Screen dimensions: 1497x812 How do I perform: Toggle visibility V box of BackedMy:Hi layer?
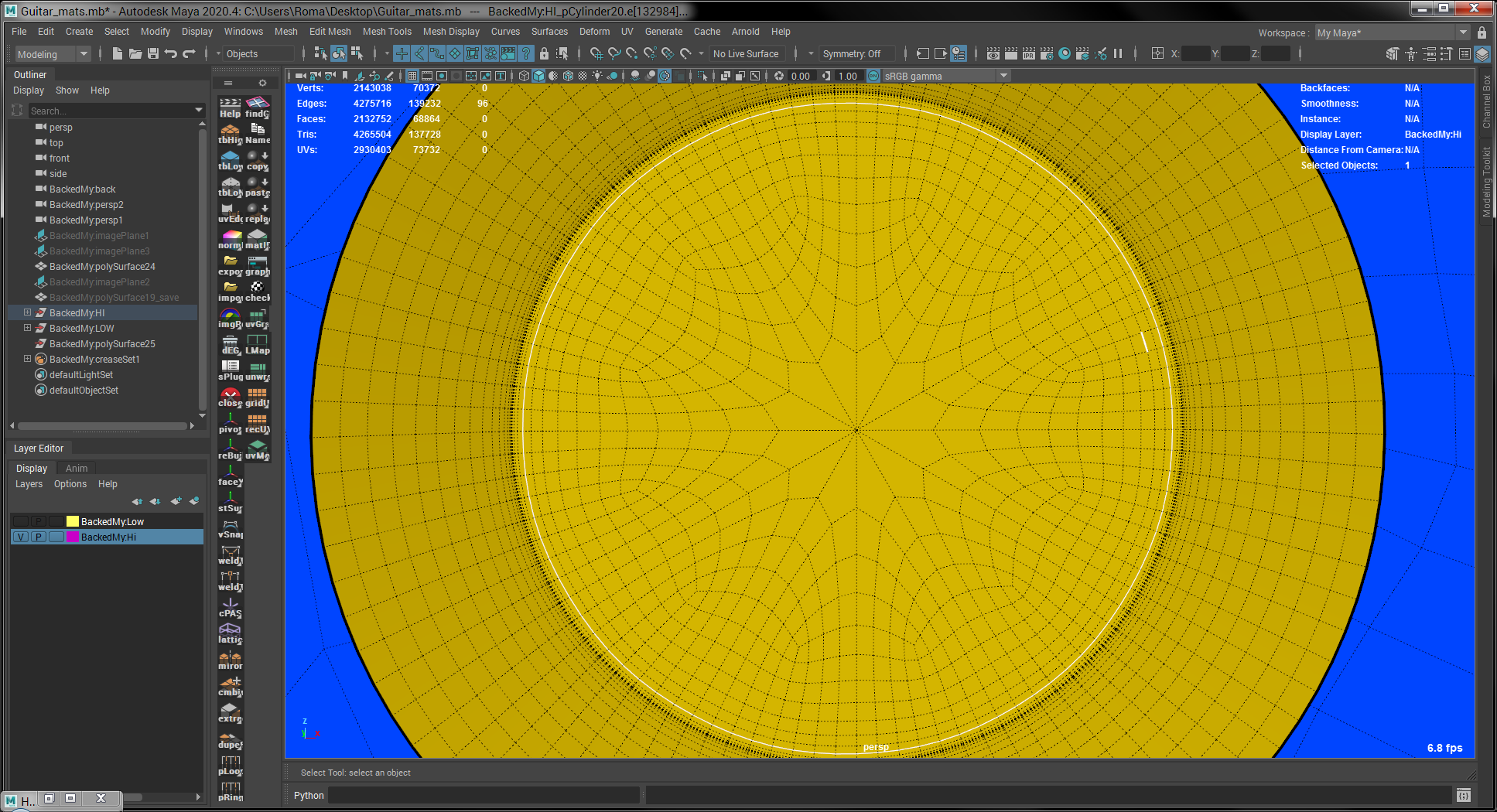click(21, 537)
